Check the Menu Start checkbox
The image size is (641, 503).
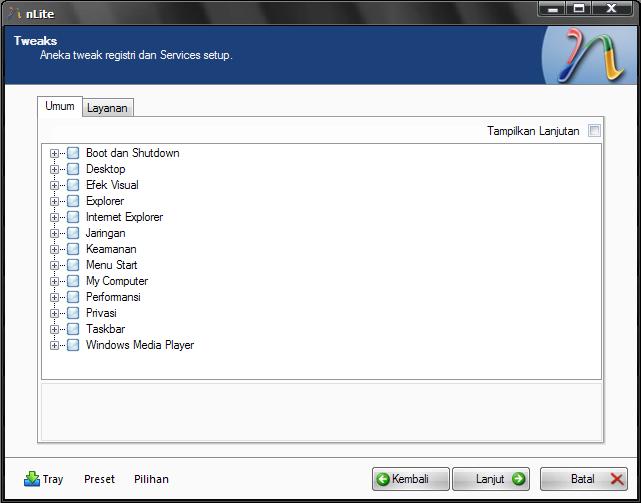[x=73, y=265]
